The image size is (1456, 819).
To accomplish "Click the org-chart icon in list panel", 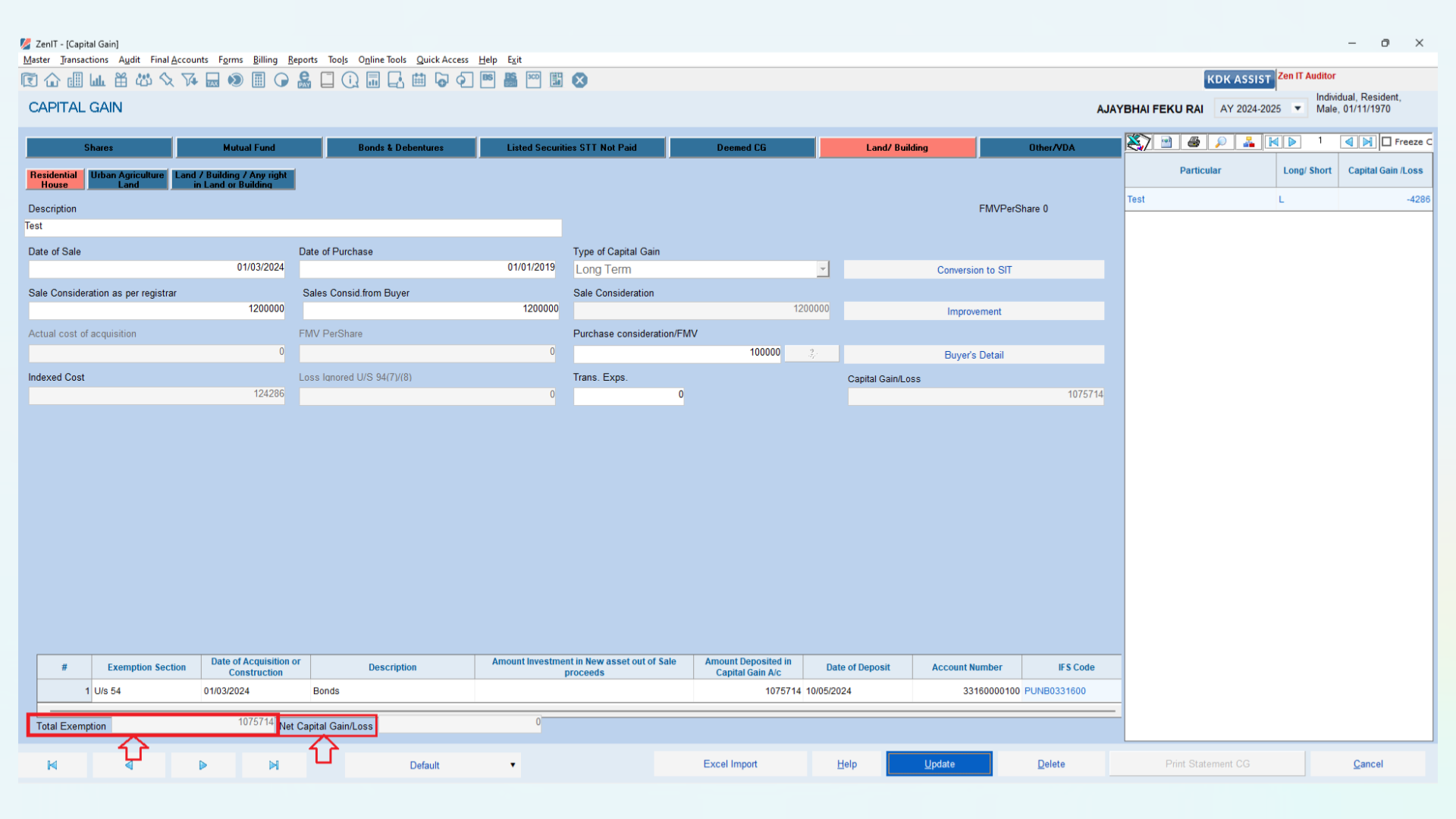I will (x=1248, y=142).
